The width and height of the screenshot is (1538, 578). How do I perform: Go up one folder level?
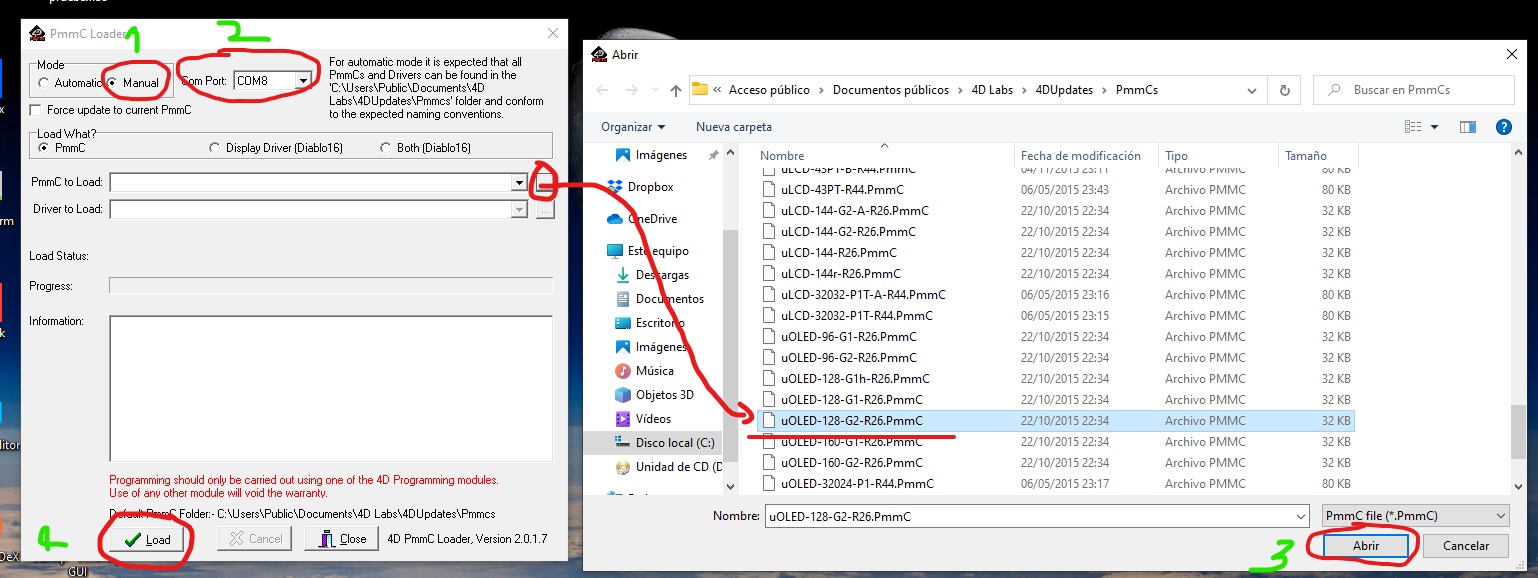(x=676, y=90)
